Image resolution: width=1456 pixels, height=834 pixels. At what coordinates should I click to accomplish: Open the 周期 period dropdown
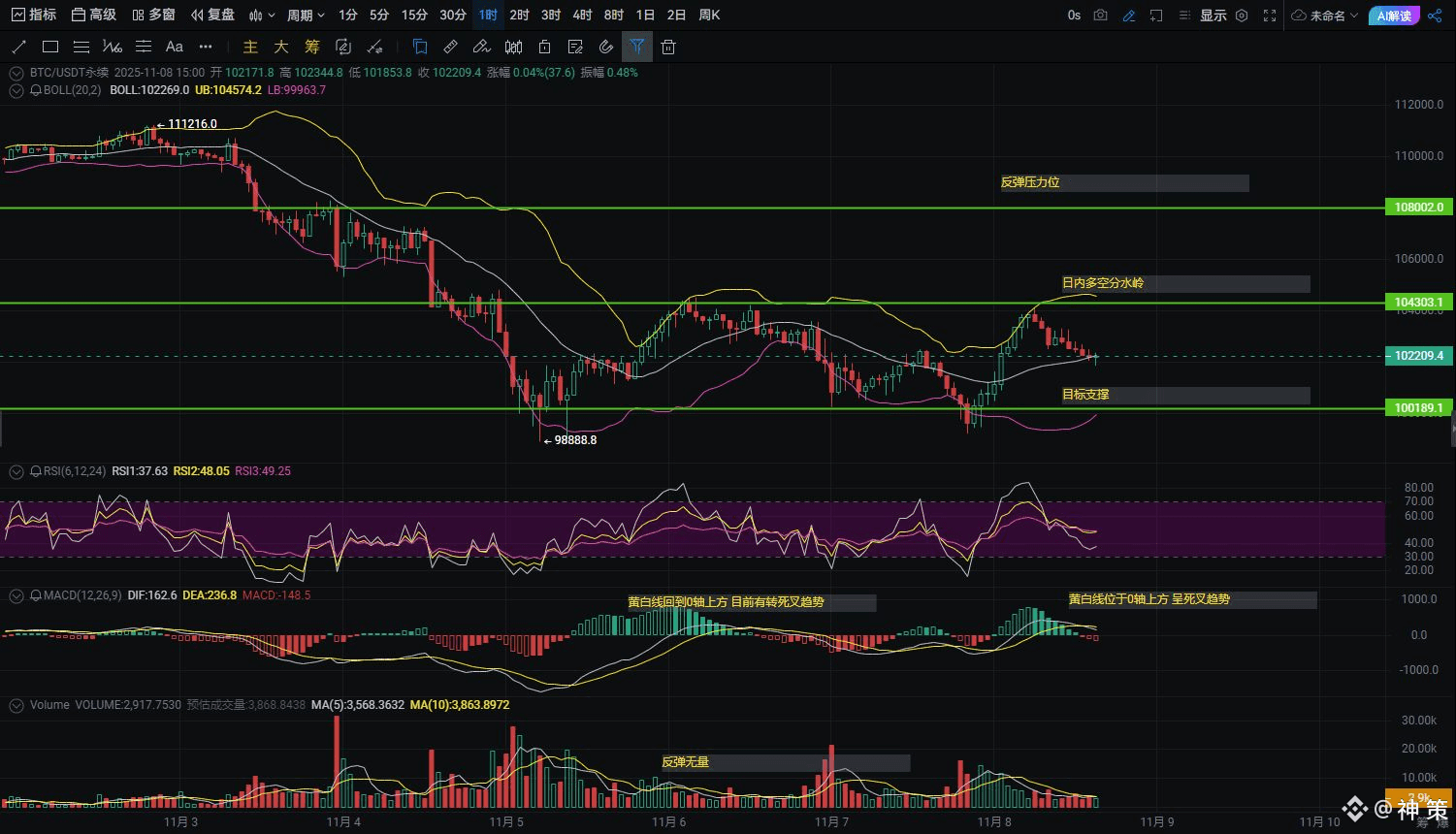click(x=307, y=16)
